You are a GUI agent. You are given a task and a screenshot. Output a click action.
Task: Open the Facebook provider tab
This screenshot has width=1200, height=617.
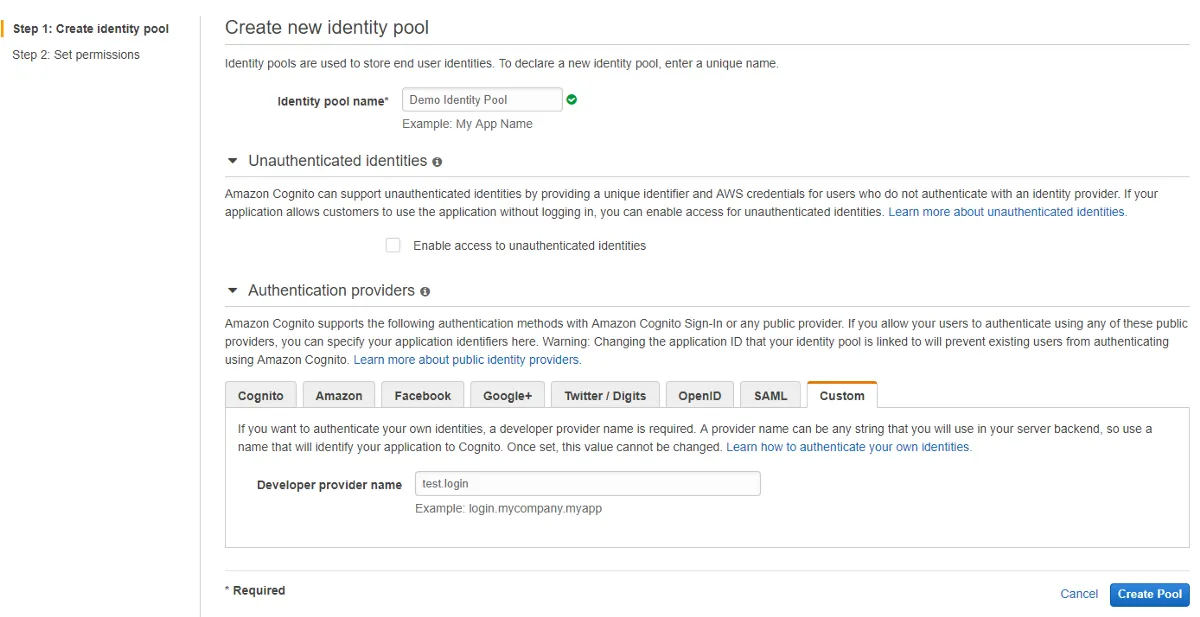point(421,395)
